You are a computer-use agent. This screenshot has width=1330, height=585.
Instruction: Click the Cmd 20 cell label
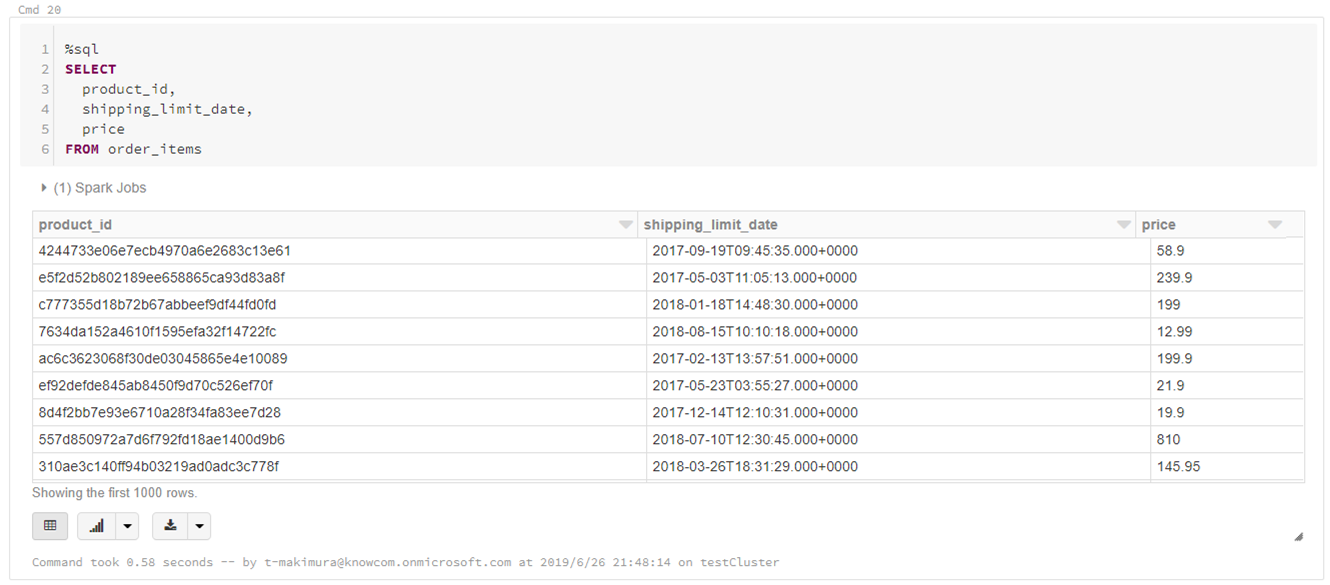click(x=38, y=9)
